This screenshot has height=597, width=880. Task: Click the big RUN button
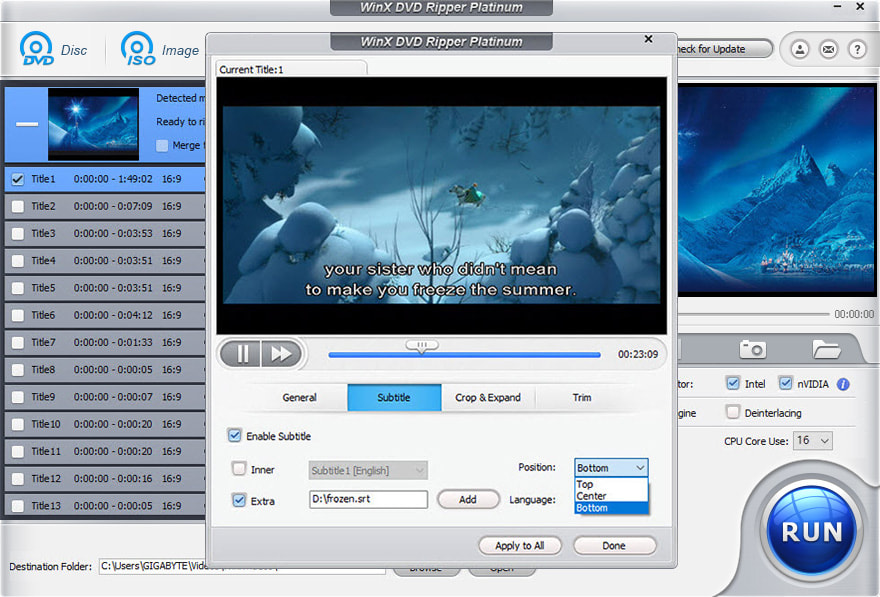tap(812, 532)
